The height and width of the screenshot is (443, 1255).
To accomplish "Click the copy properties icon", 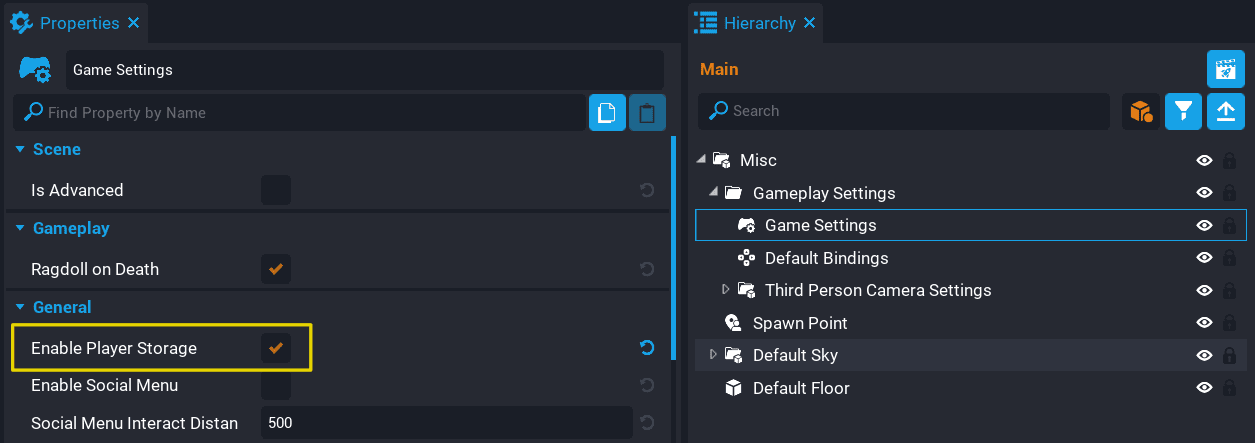I will 606,113.
